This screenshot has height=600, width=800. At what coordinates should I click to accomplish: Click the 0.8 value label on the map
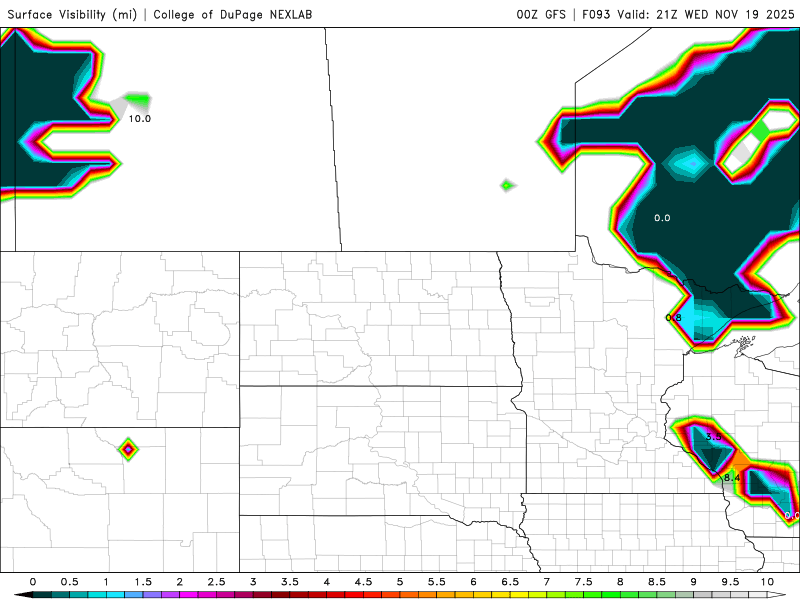673,317
